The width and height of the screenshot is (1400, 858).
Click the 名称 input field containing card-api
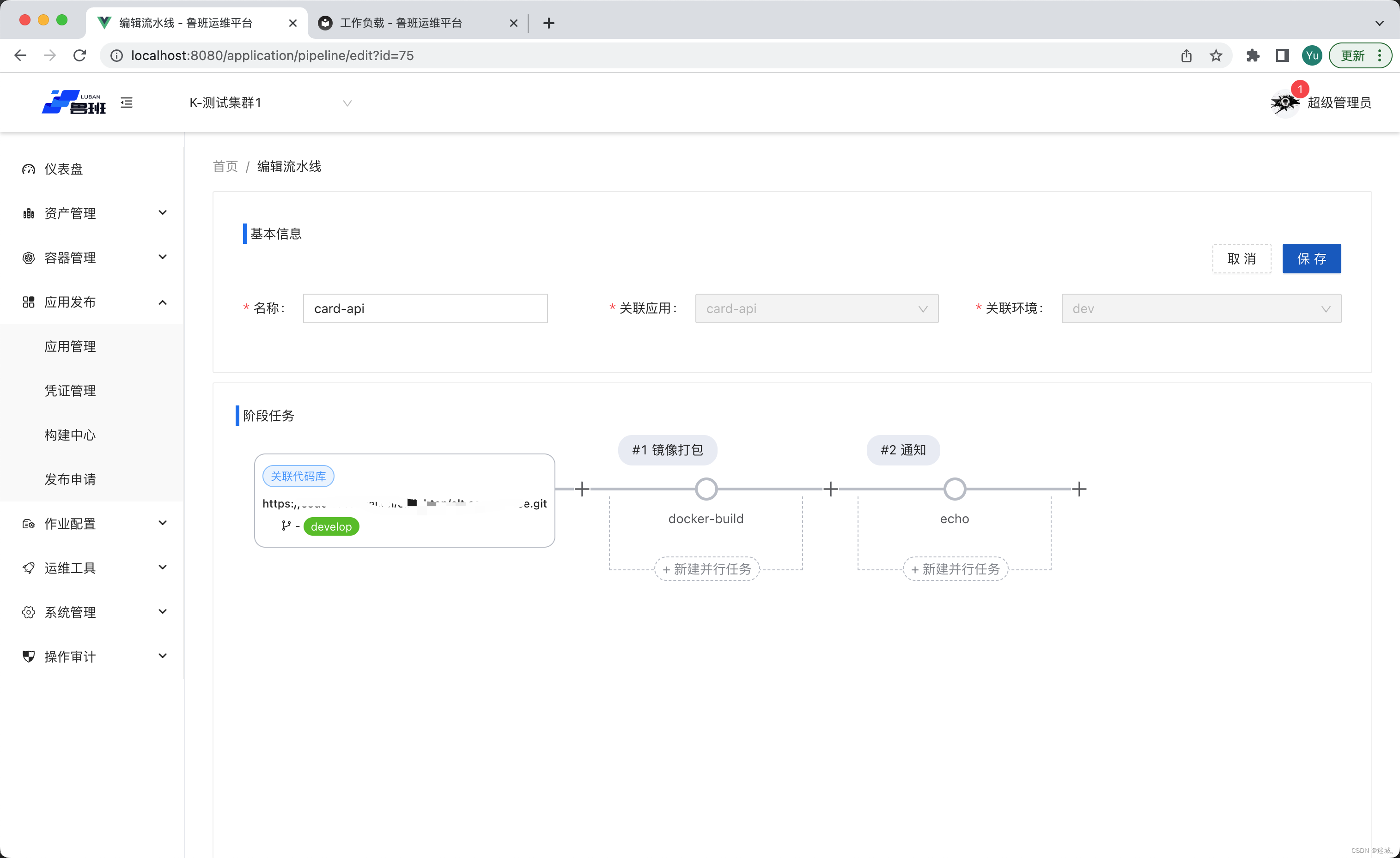tap(425, 308)
